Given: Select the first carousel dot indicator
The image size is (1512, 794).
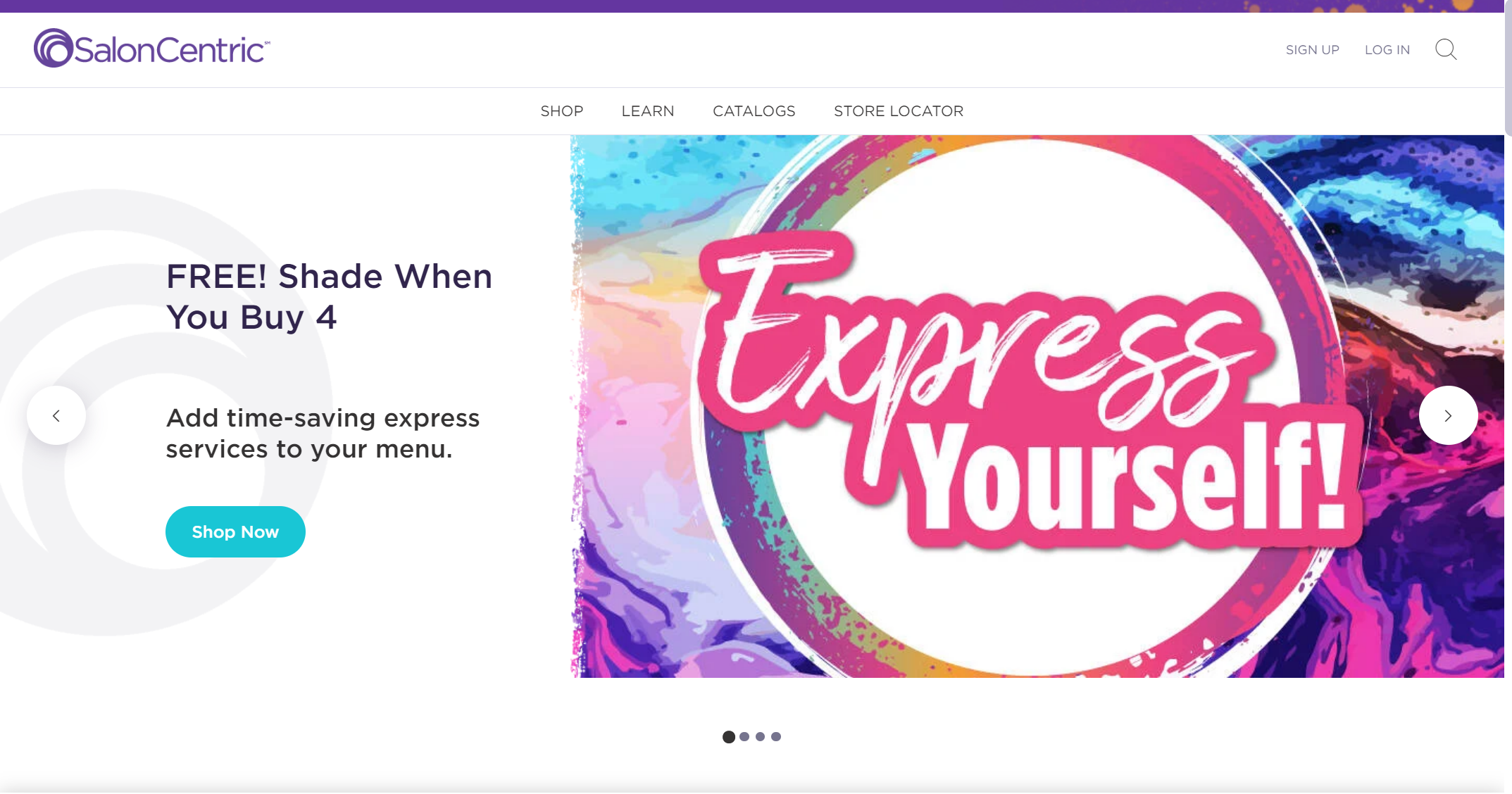Looking at the screenshot, I should click(729, 737).
